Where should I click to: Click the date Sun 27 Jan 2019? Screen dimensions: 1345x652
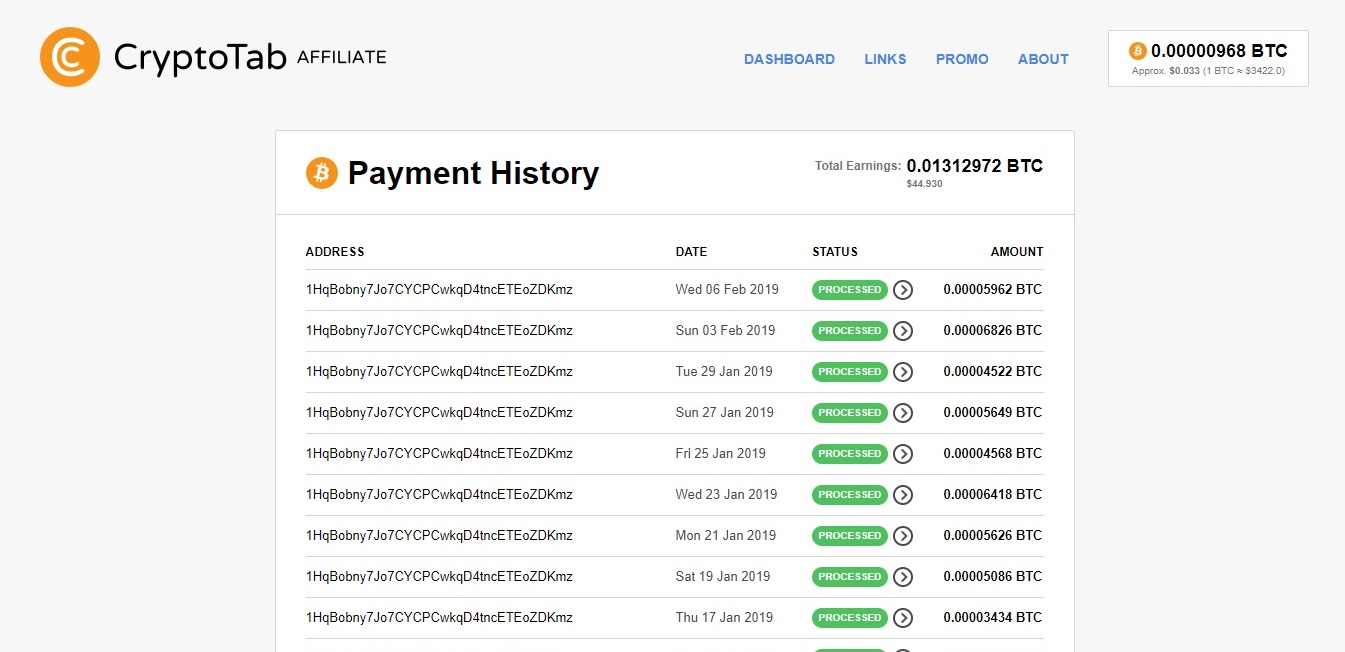point(725,413)
